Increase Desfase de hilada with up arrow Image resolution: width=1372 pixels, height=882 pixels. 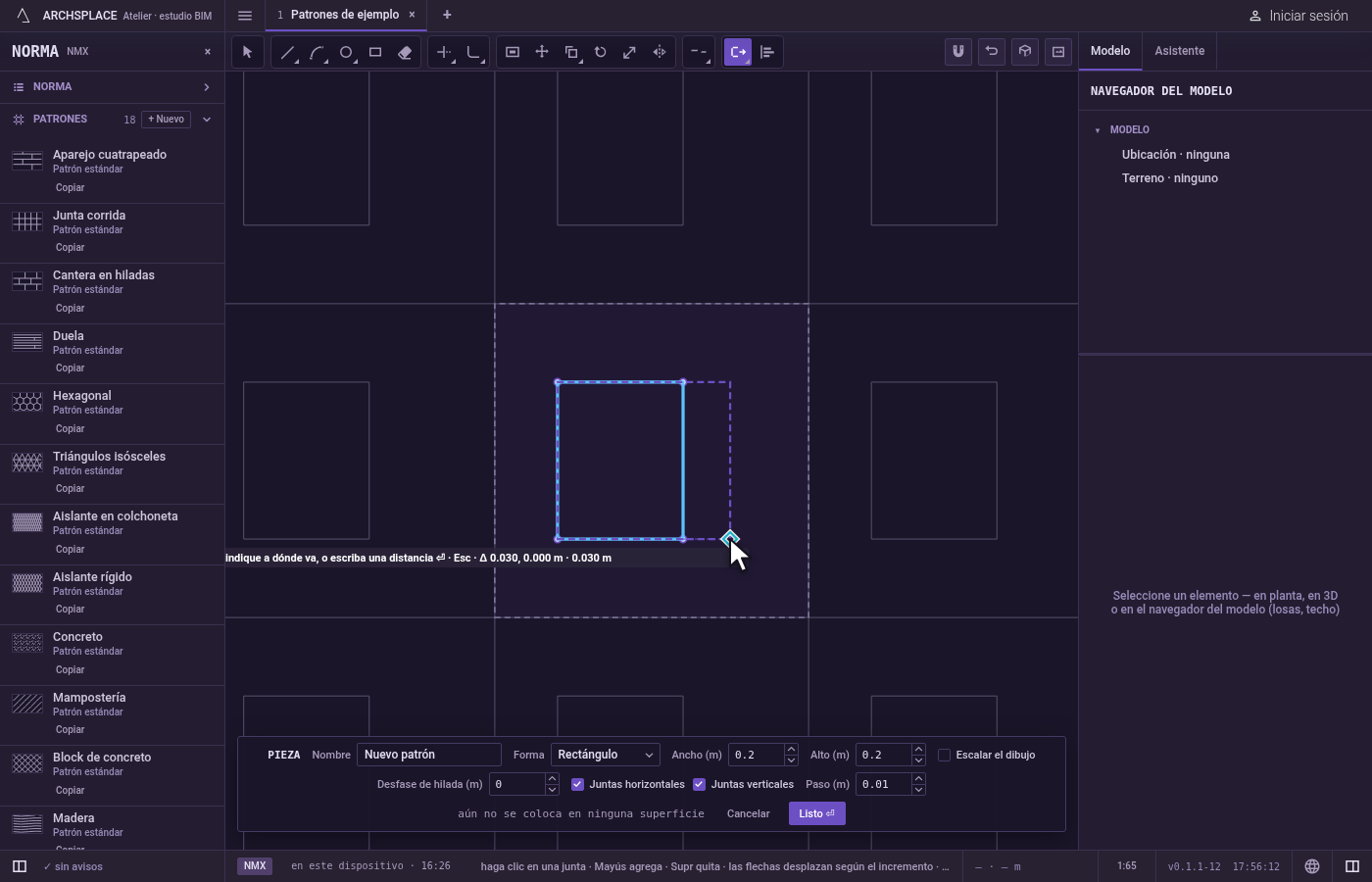click(x=552, y=779)
